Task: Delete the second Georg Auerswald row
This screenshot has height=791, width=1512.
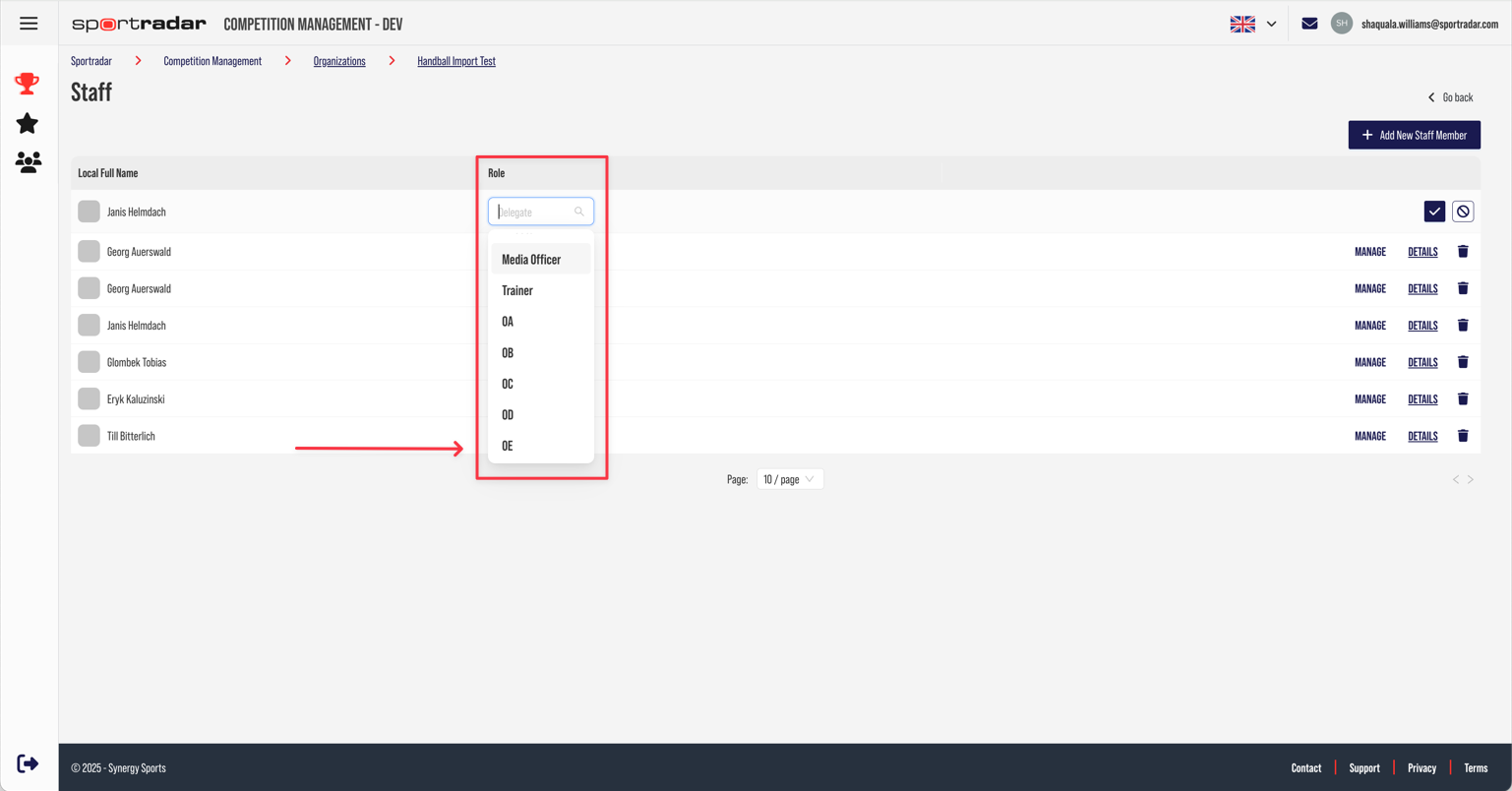Action: 1463,288
